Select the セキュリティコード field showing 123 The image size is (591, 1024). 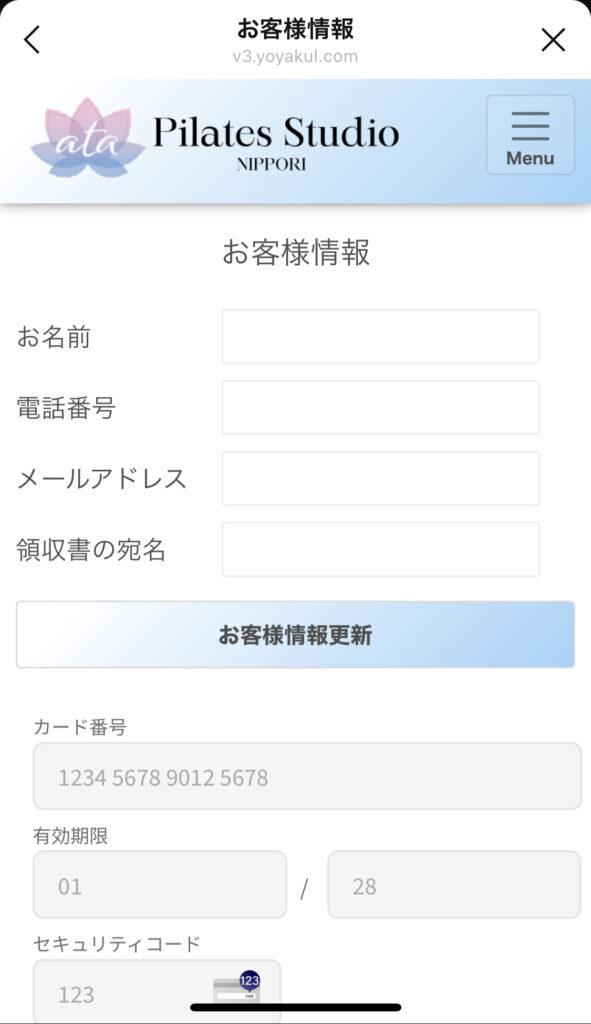pyautogui.click(x=157, y=991)
